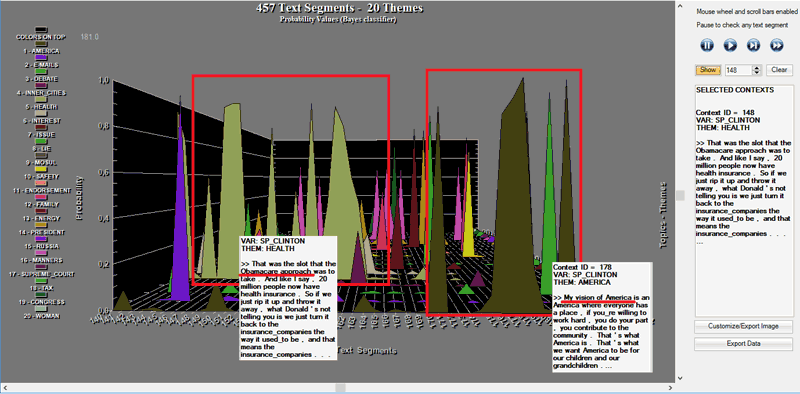
Task: Click the vertical scrollbar up arrow
Action: pos(679,6)
